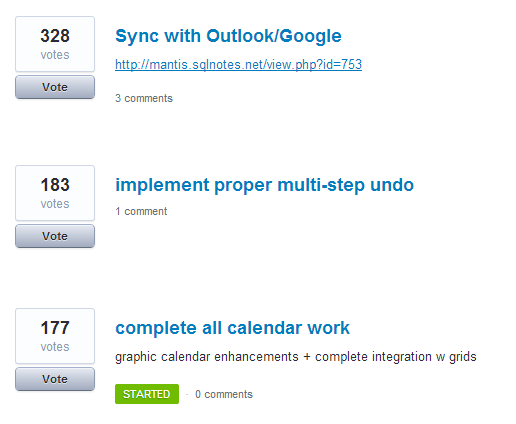View the 3 comments link
The image size is (516, 424).
point(144,98)
